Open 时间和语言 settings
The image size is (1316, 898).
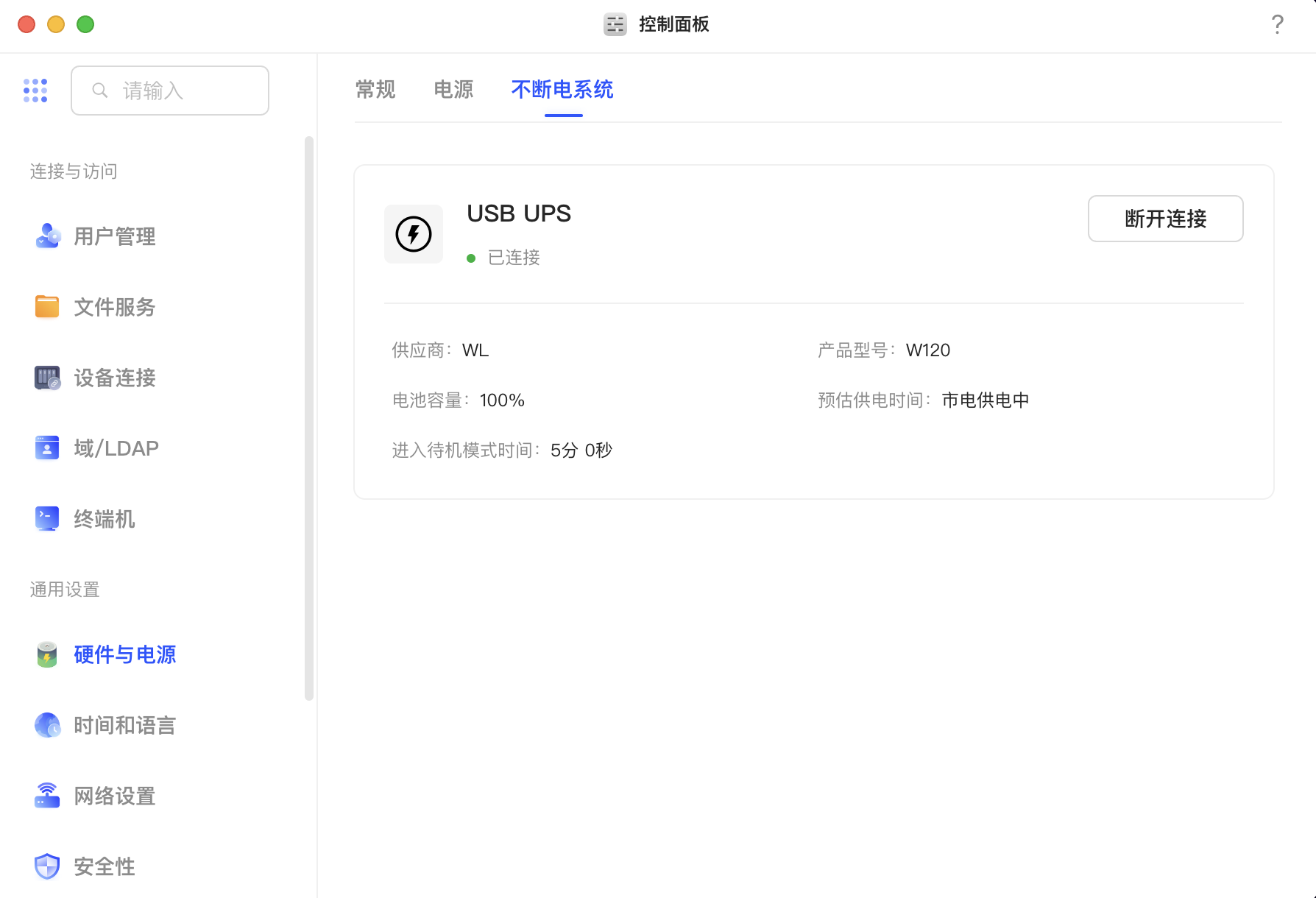(46, 724)
